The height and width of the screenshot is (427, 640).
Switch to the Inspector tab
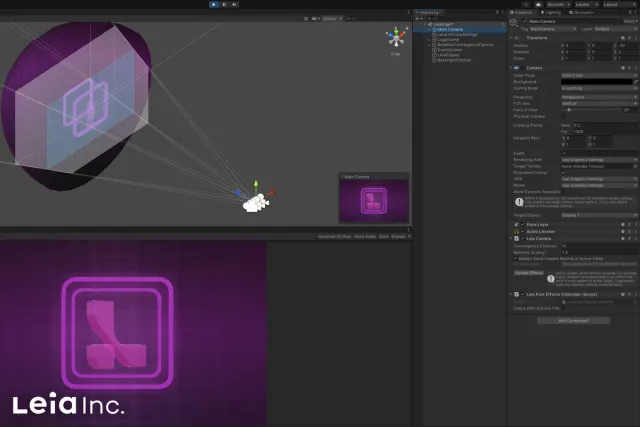(521, 13)
